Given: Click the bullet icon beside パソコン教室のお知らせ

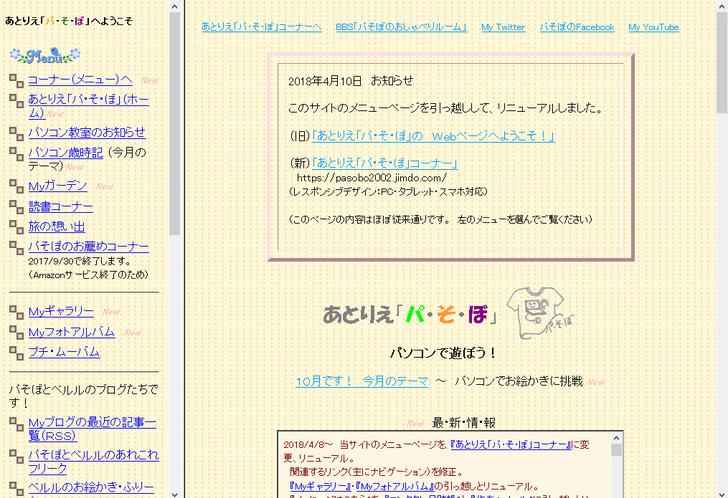Looking at the screenshot, I should click(16, 133).
